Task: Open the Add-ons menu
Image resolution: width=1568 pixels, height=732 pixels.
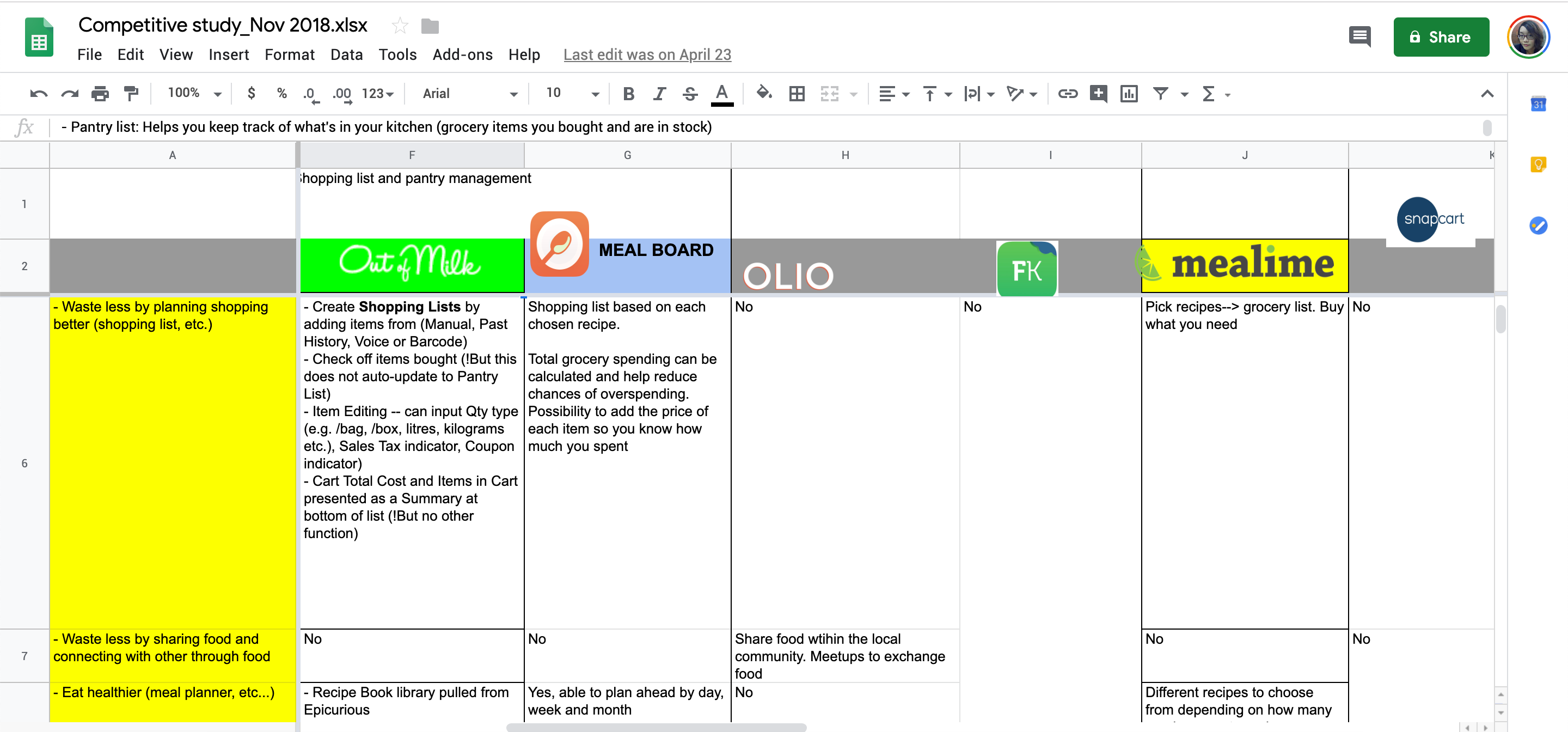Action: pos(463,55)
